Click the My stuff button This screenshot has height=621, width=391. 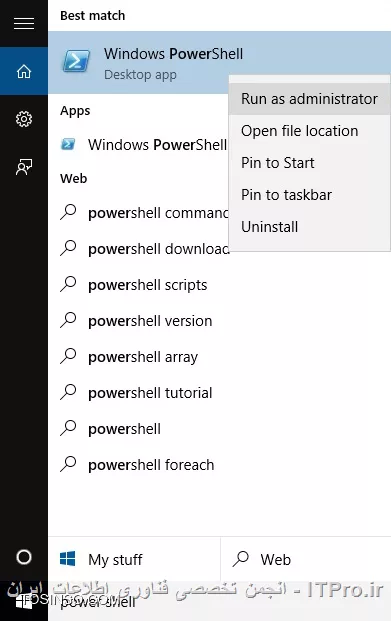(134, 559)
